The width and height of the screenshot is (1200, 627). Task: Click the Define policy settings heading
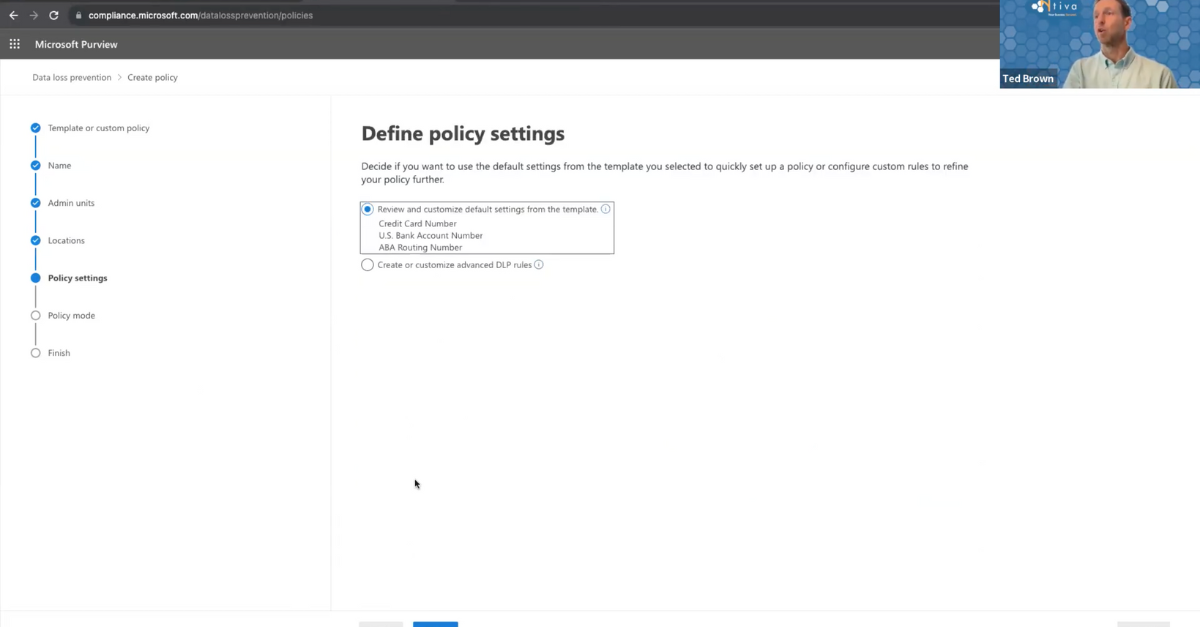[463, 133]
